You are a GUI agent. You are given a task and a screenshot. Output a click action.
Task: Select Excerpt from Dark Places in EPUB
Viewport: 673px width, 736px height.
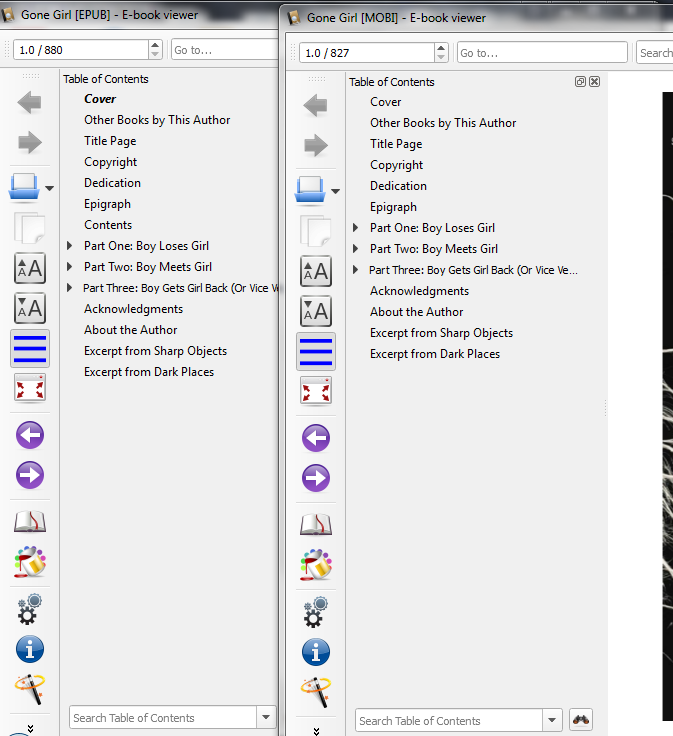pyautogui.click(x=149, y=372)
